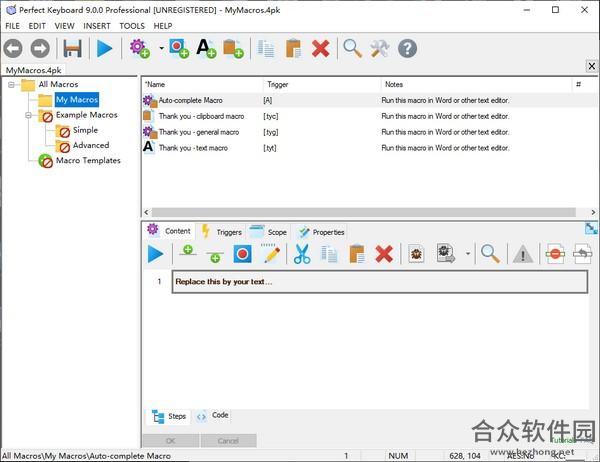Switch to the Scope tab
Viewport: 600px width, 462px height.
268,232
